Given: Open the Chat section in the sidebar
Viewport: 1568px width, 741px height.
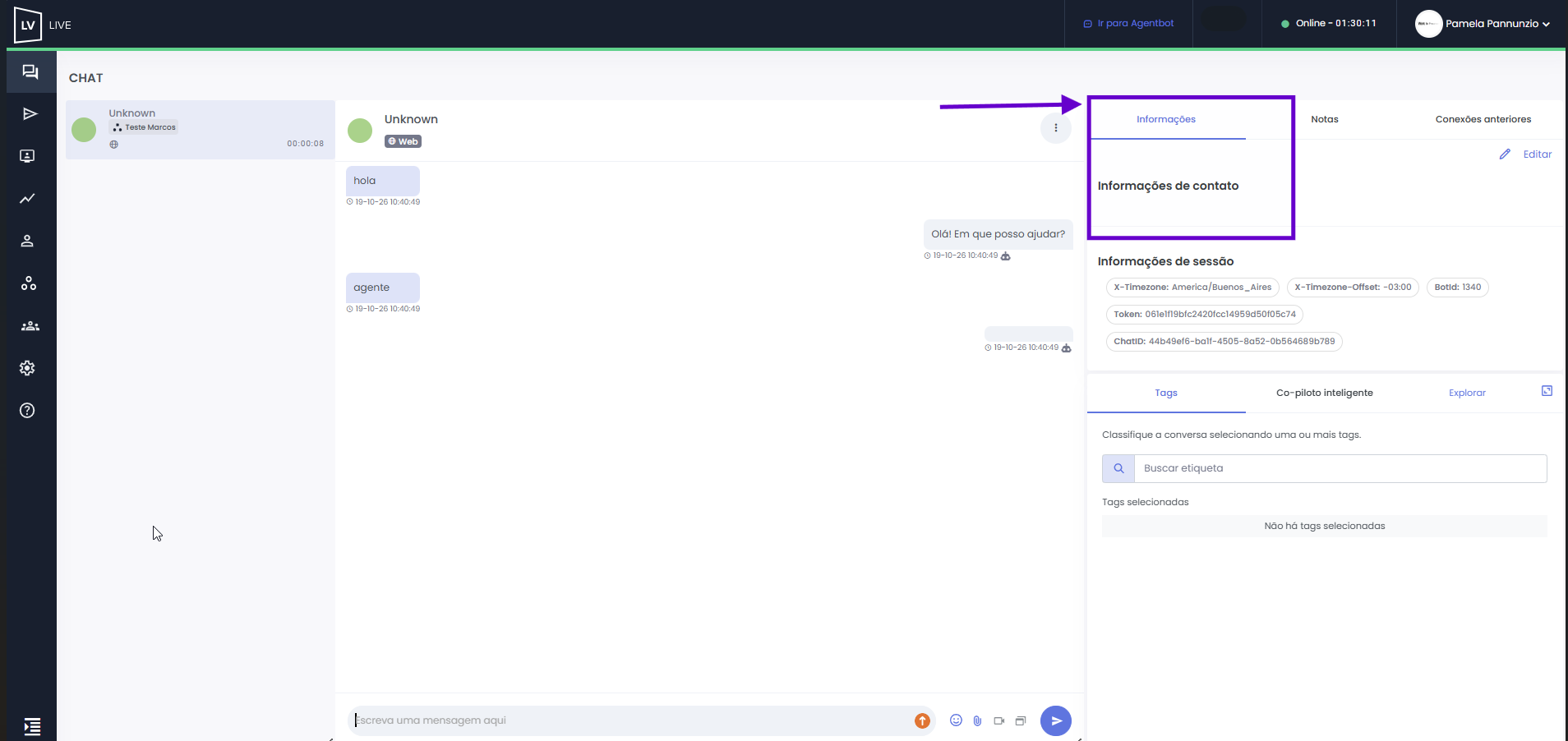Looking at the screenshot, I should click(x=30, y=71).
